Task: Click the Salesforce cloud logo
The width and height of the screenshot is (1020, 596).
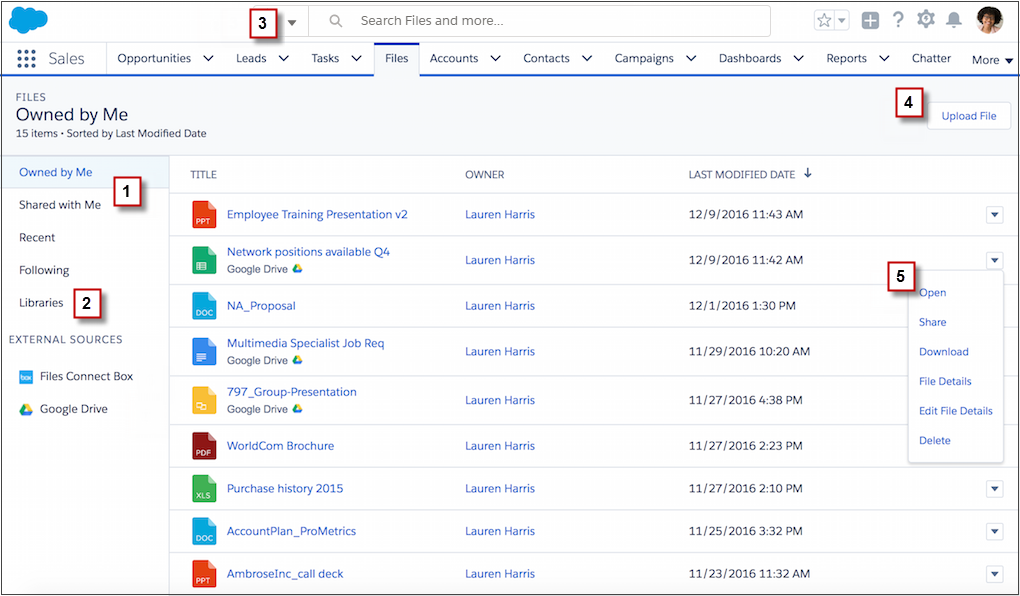Action: (28, 20)
